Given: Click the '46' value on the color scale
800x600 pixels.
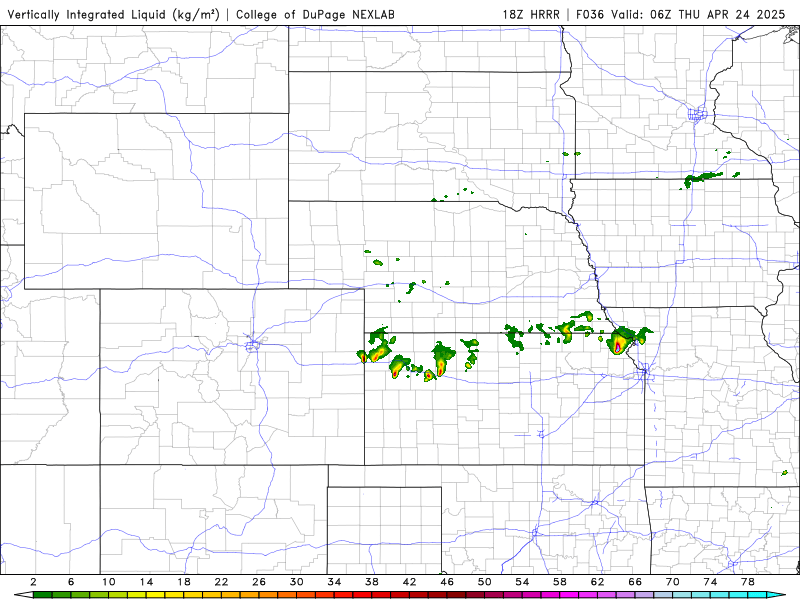Looking at the screenshot, I should click(447, 582).
